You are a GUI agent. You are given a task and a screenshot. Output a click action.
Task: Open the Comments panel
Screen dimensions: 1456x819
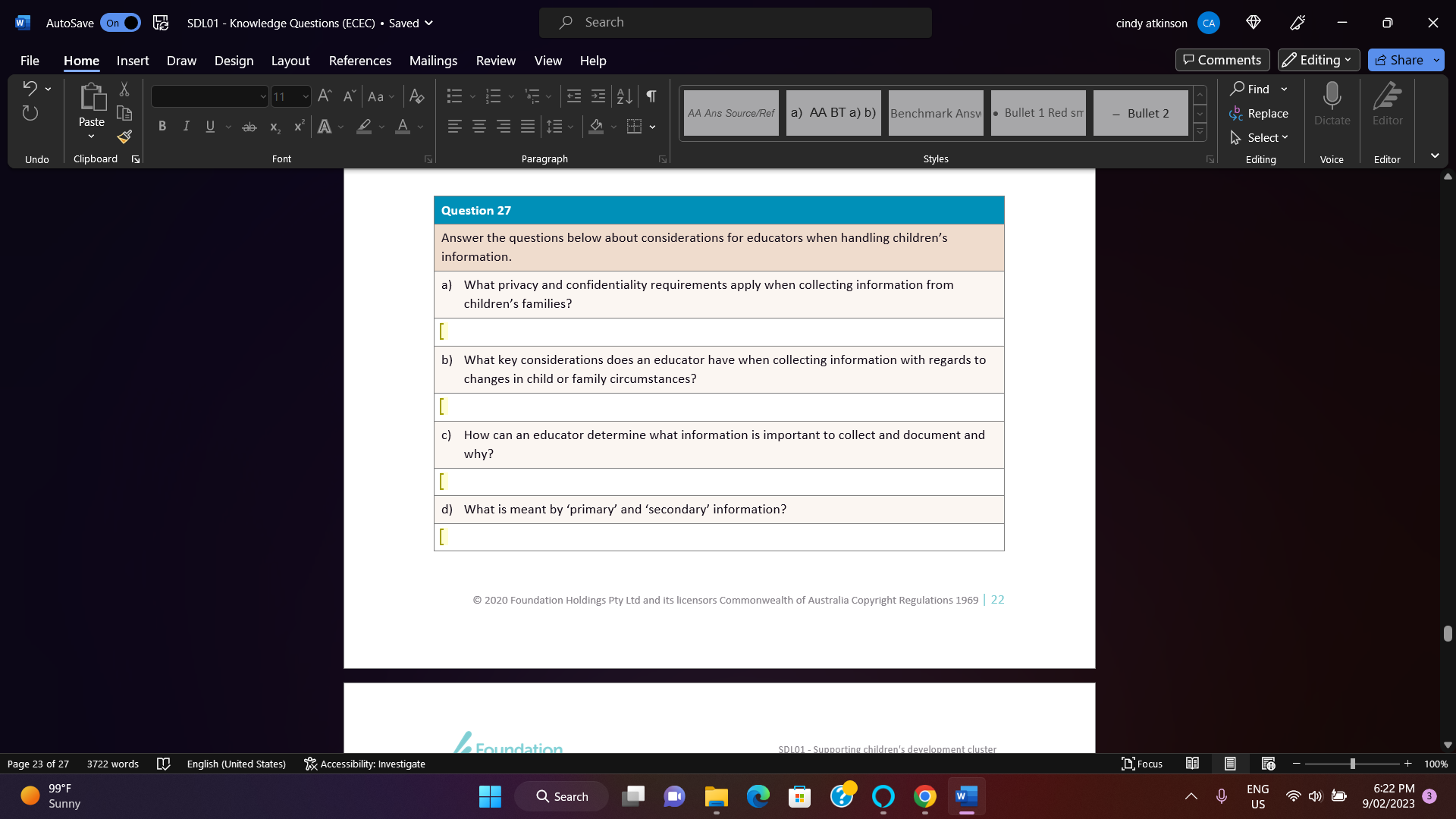pos(1222,60)
